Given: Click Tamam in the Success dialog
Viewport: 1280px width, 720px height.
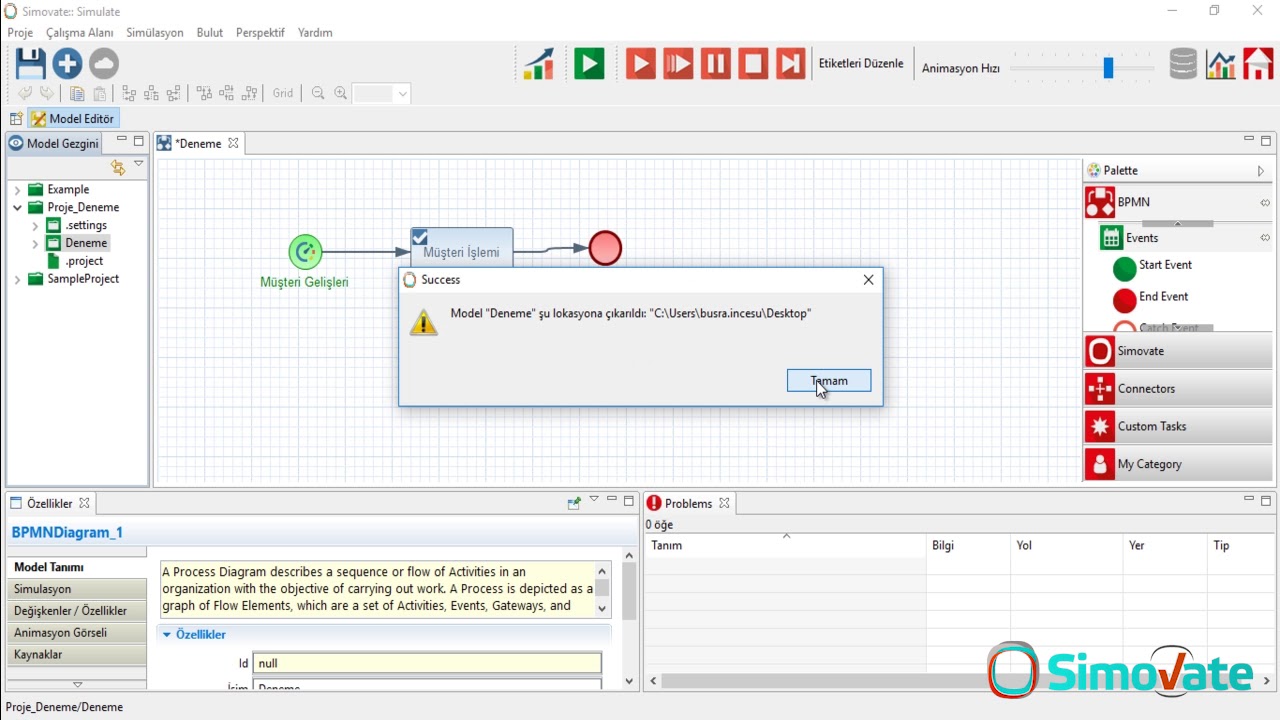Looking at the screenshot, I should [x=829, y=381].
